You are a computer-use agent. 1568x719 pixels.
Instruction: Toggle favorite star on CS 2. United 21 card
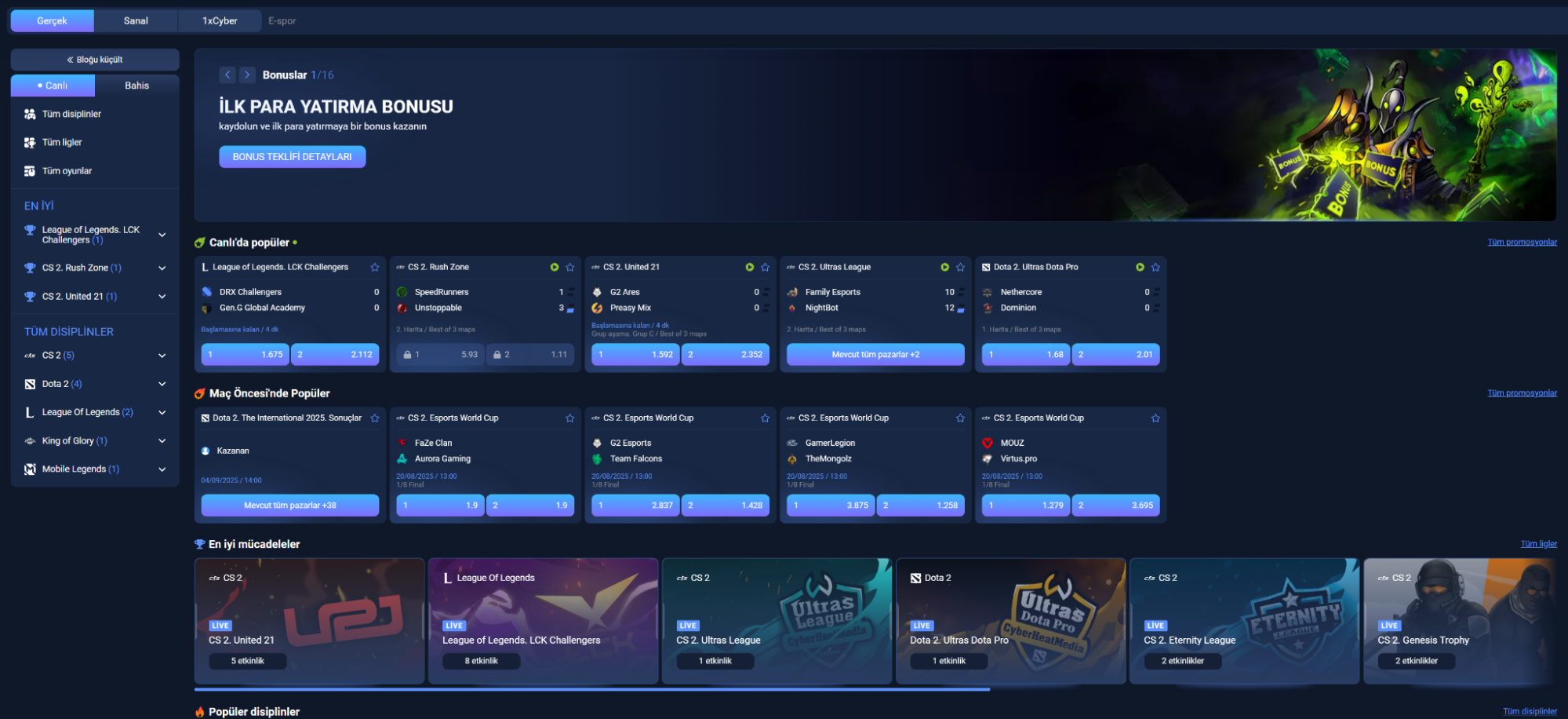[x=766, y=267]
